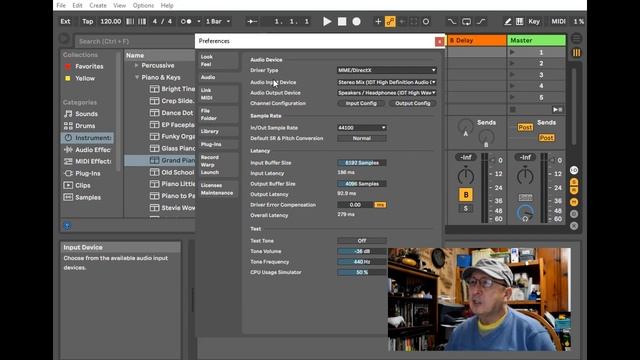This screenshot has width=640, height=360.
Task: Enable MIDI Arrangement Overdub plus icon
Action: 378,21
